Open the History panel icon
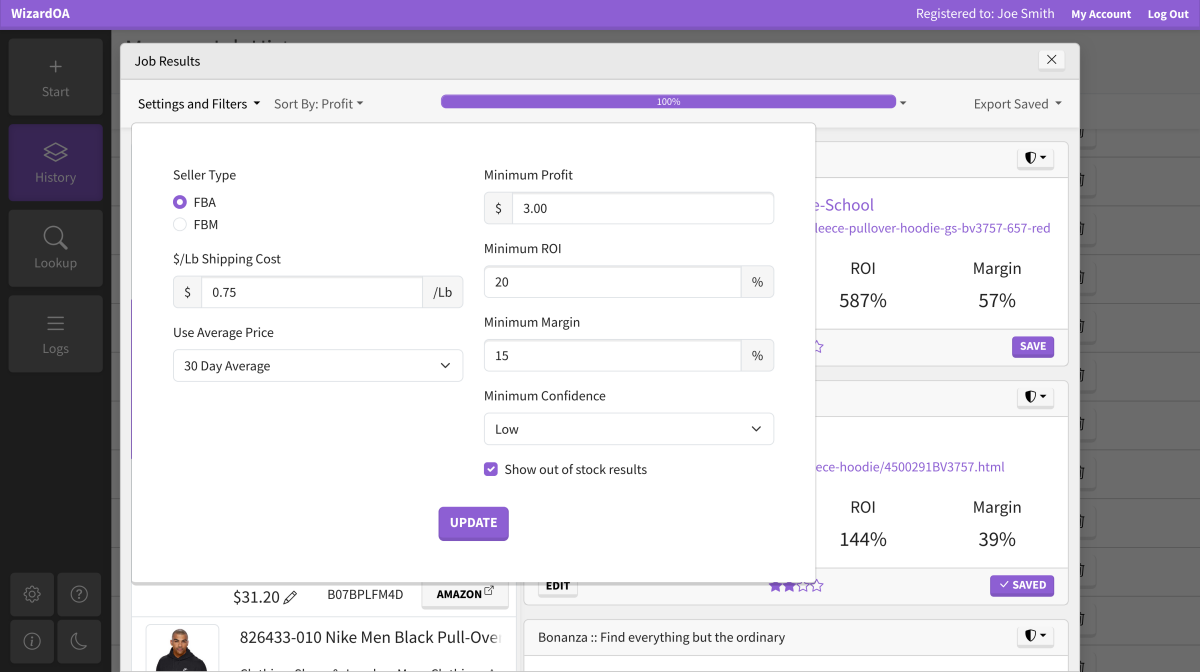 pos(55,153)
